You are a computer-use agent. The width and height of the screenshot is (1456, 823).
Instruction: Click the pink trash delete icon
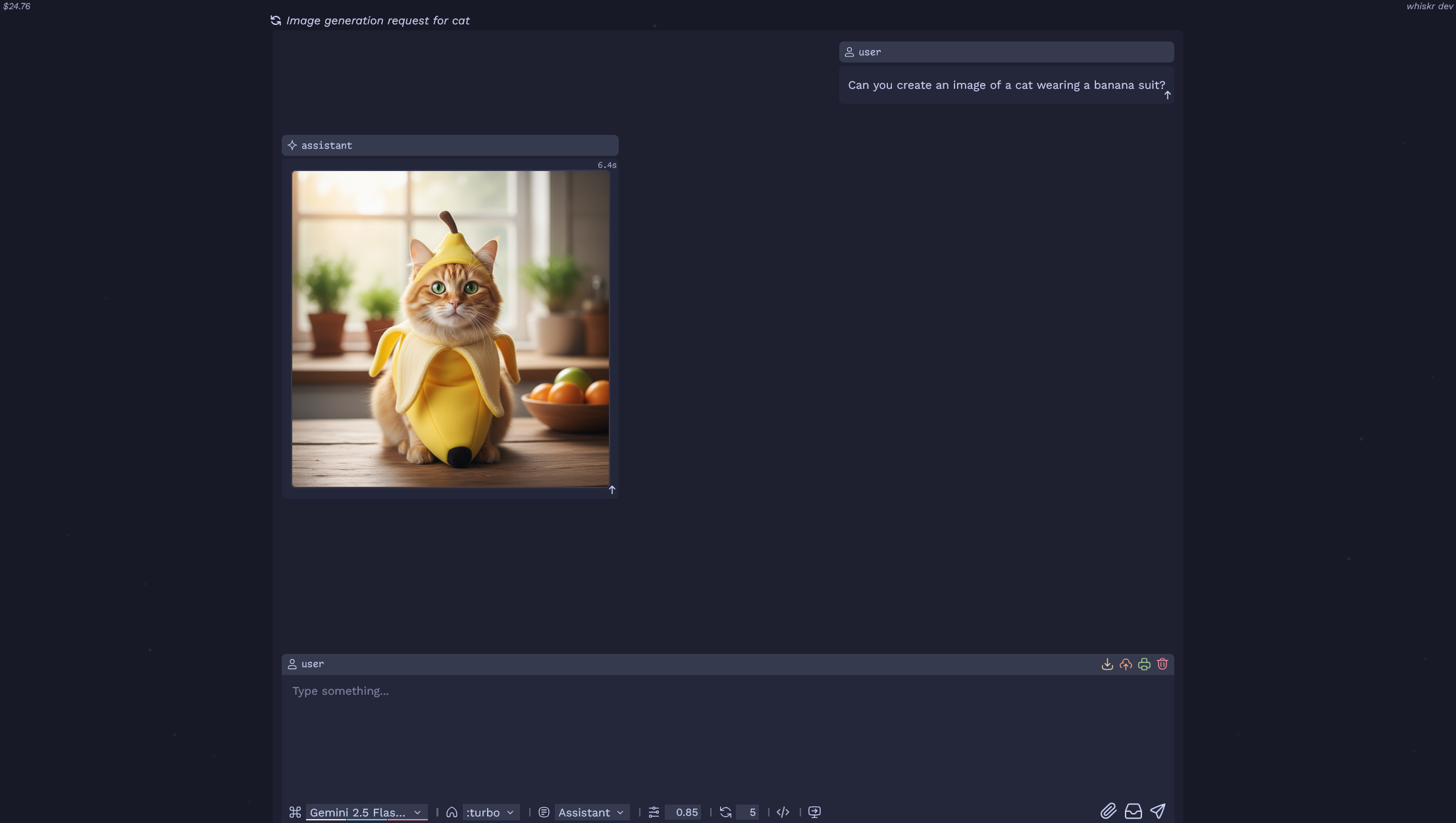1162,664
